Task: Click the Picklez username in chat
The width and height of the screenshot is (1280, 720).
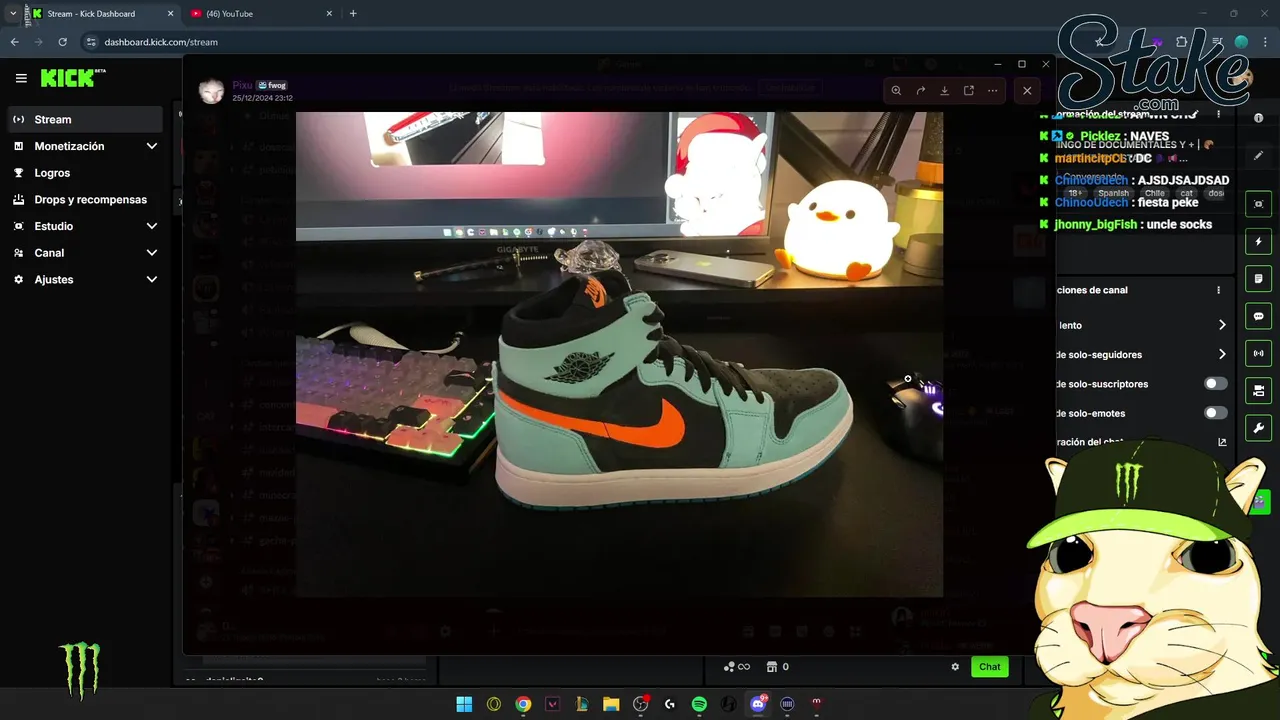Action: (1100, 136)
